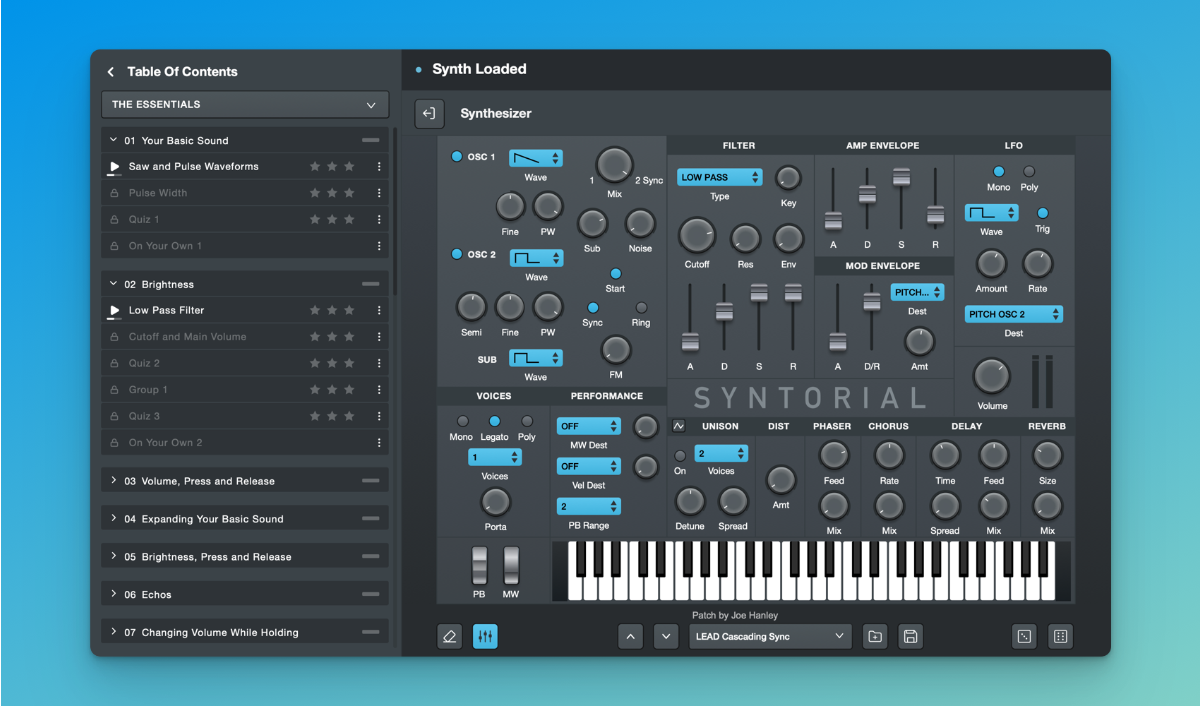This screenshot has height=706, width=1200.
Task: Click the randomize dice icon
Action: [x=1024, y=636]
